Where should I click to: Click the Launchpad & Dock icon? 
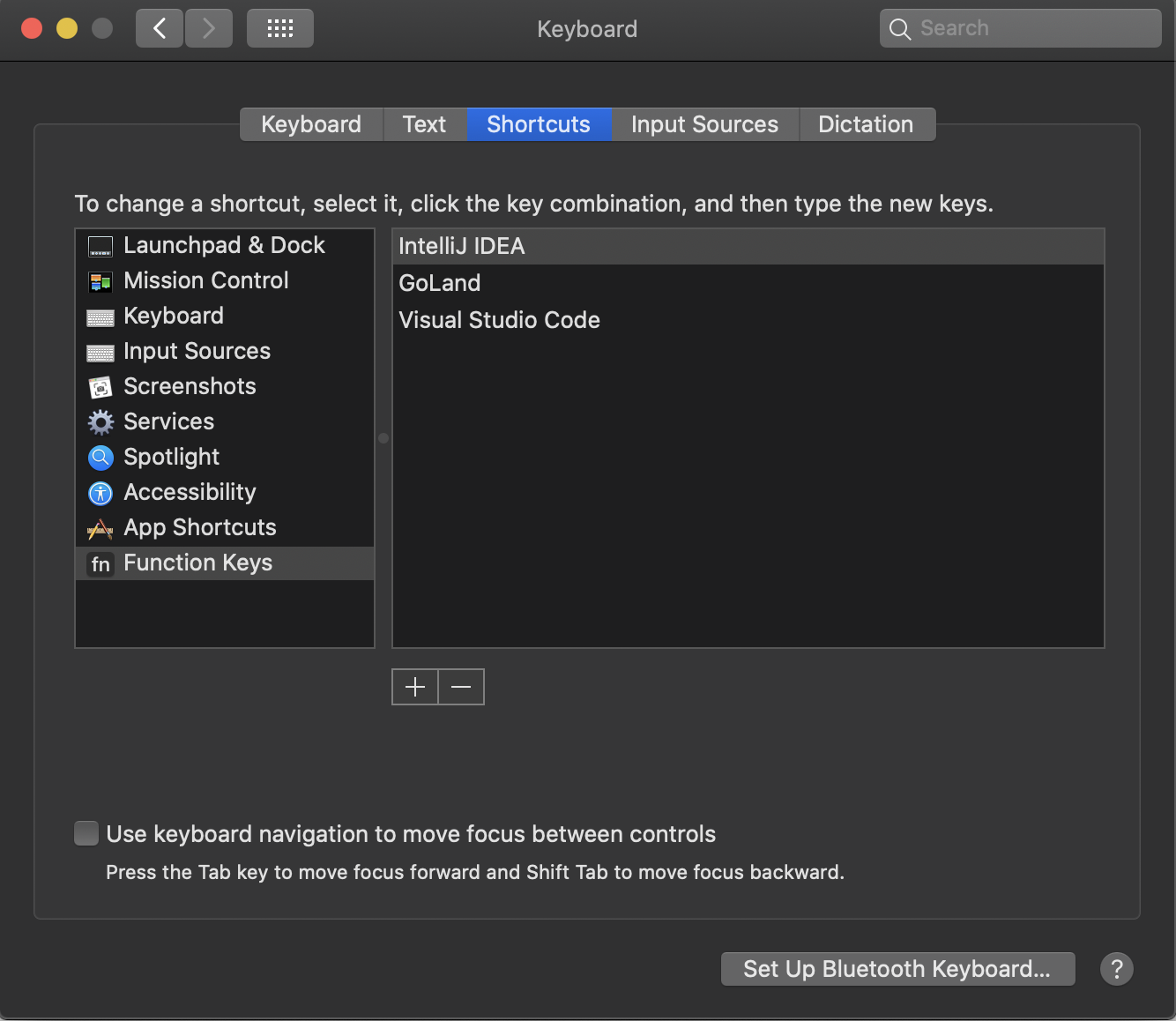point(100,247)
